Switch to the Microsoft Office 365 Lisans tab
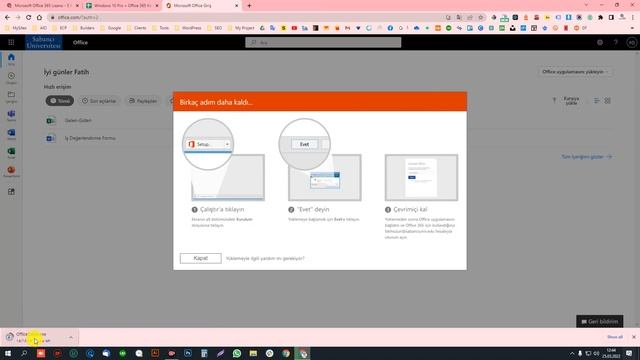The height and width of the screenshot is (360, 640). tap(41, 6)
